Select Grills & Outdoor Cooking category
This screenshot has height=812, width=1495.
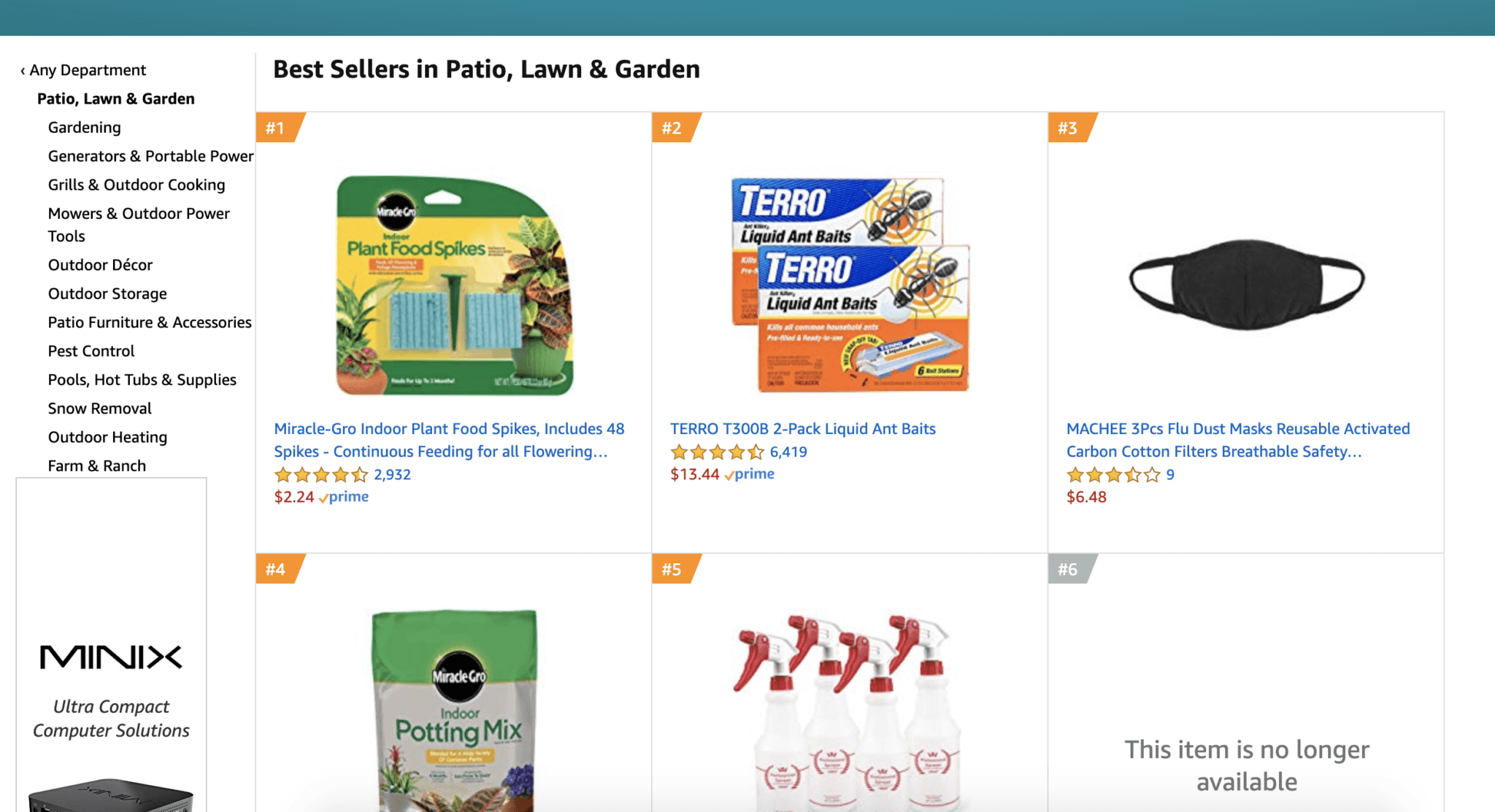137,185
